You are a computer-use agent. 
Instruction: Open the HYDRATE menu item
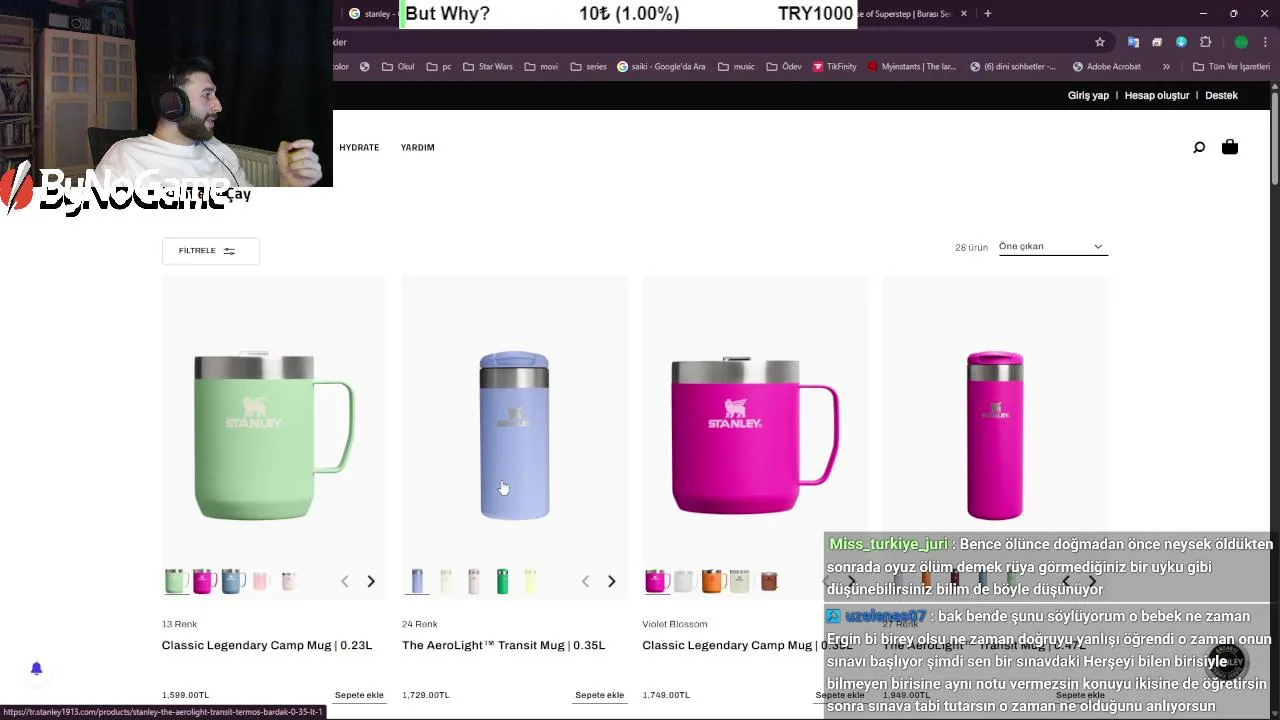(x=359, y=148)
